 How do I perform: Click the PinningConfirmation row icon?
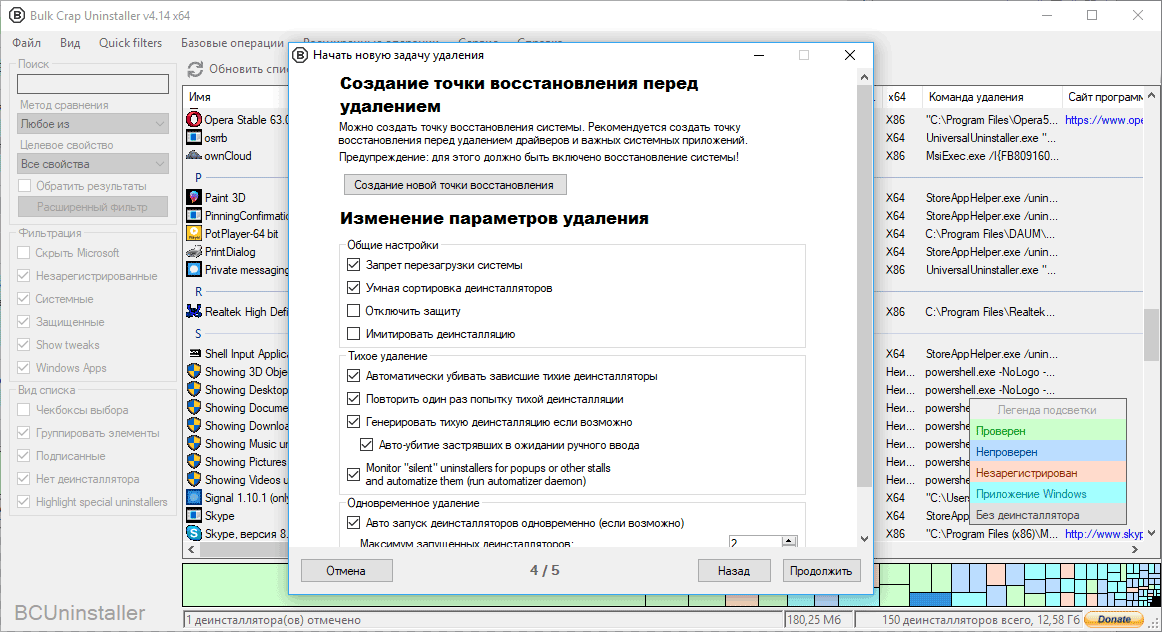(194, 216)
